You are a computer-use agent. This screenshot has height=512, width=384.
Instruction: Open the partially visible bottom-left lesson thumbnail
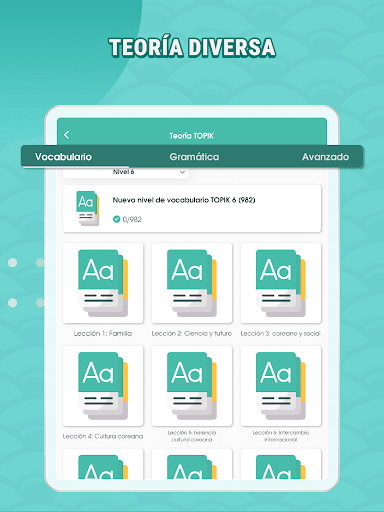click(103, 464)
